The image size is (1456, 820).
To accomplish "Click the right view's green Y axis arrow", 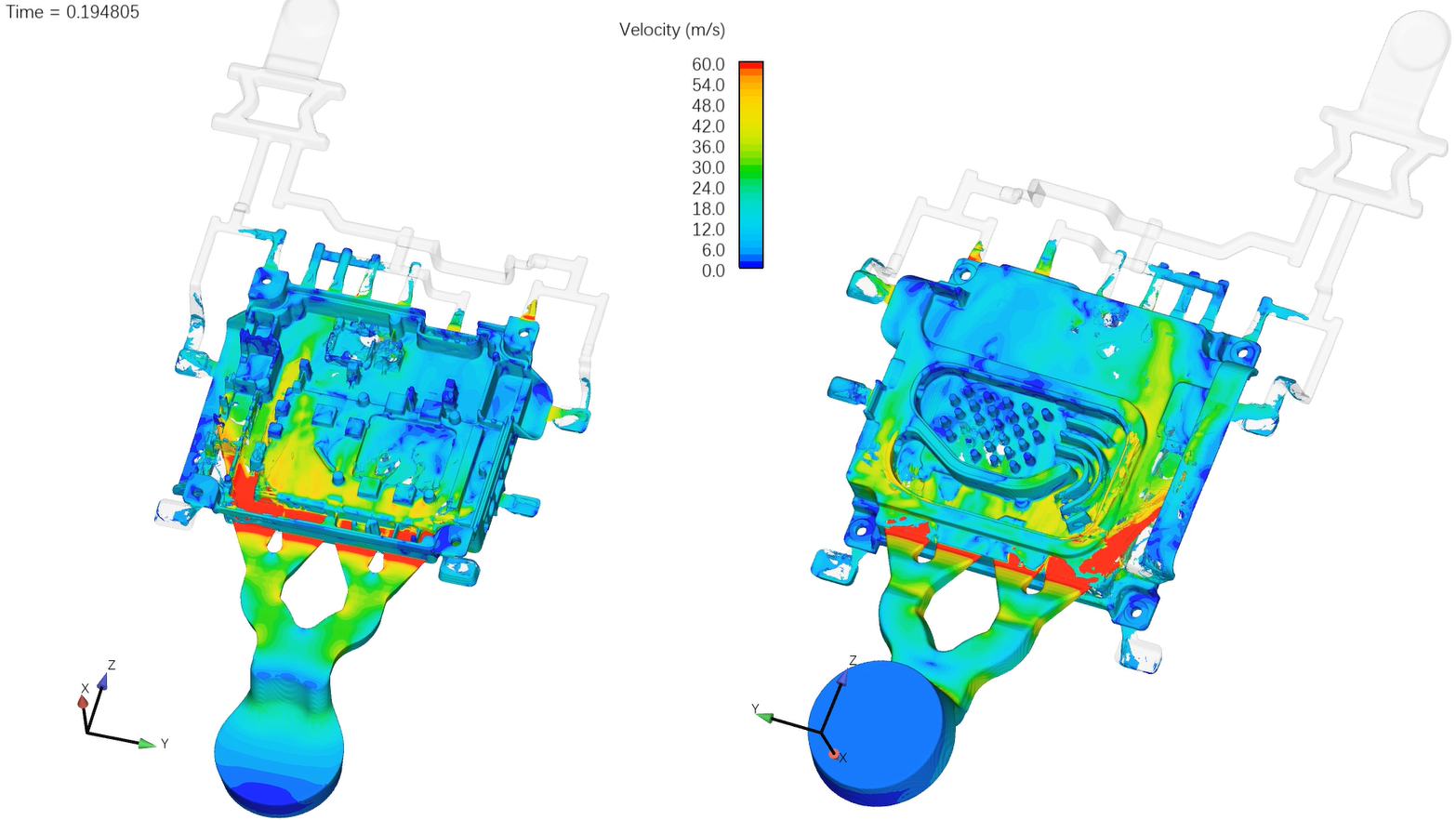I will pyautogui.click(x=764, y=716).
